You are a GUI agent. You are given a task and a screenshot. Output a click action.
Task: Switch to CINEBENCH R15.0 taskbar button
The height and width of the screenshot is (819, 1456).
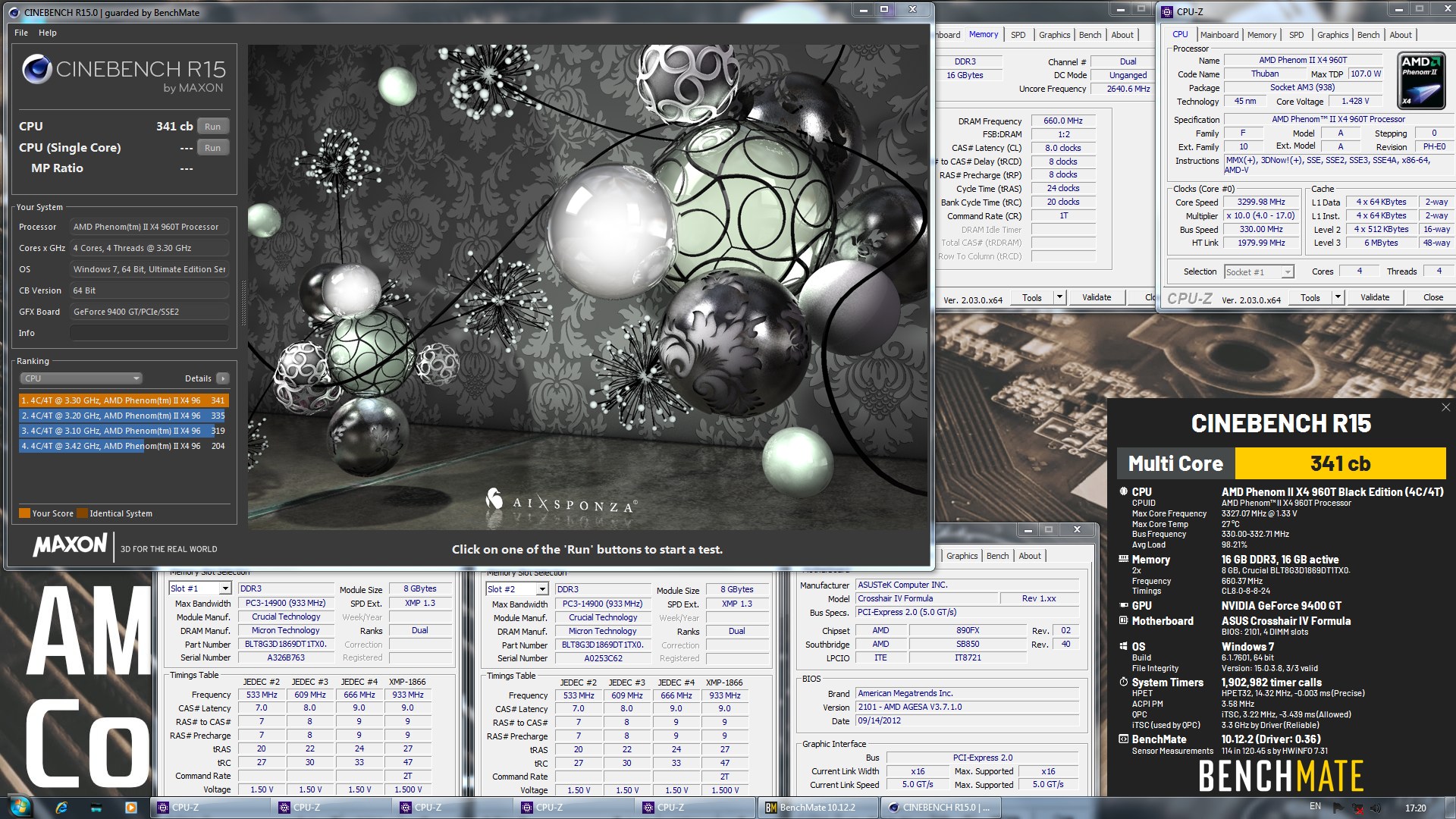[x=940, y=808]
